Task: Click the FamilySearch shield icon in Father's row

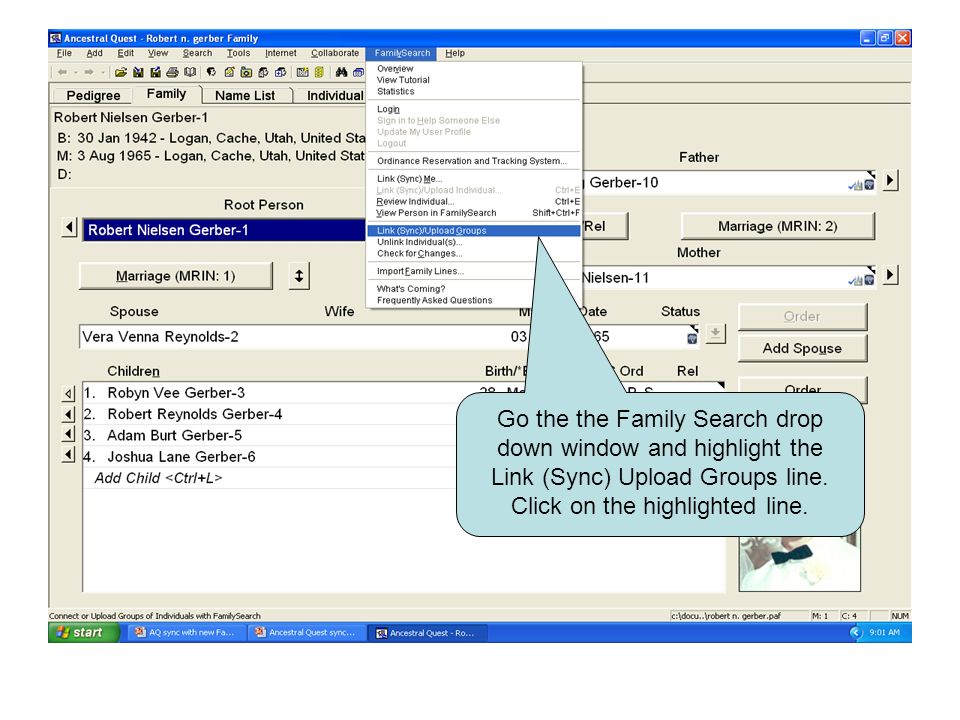Action: pyautogui.click(x=869, y=184)
